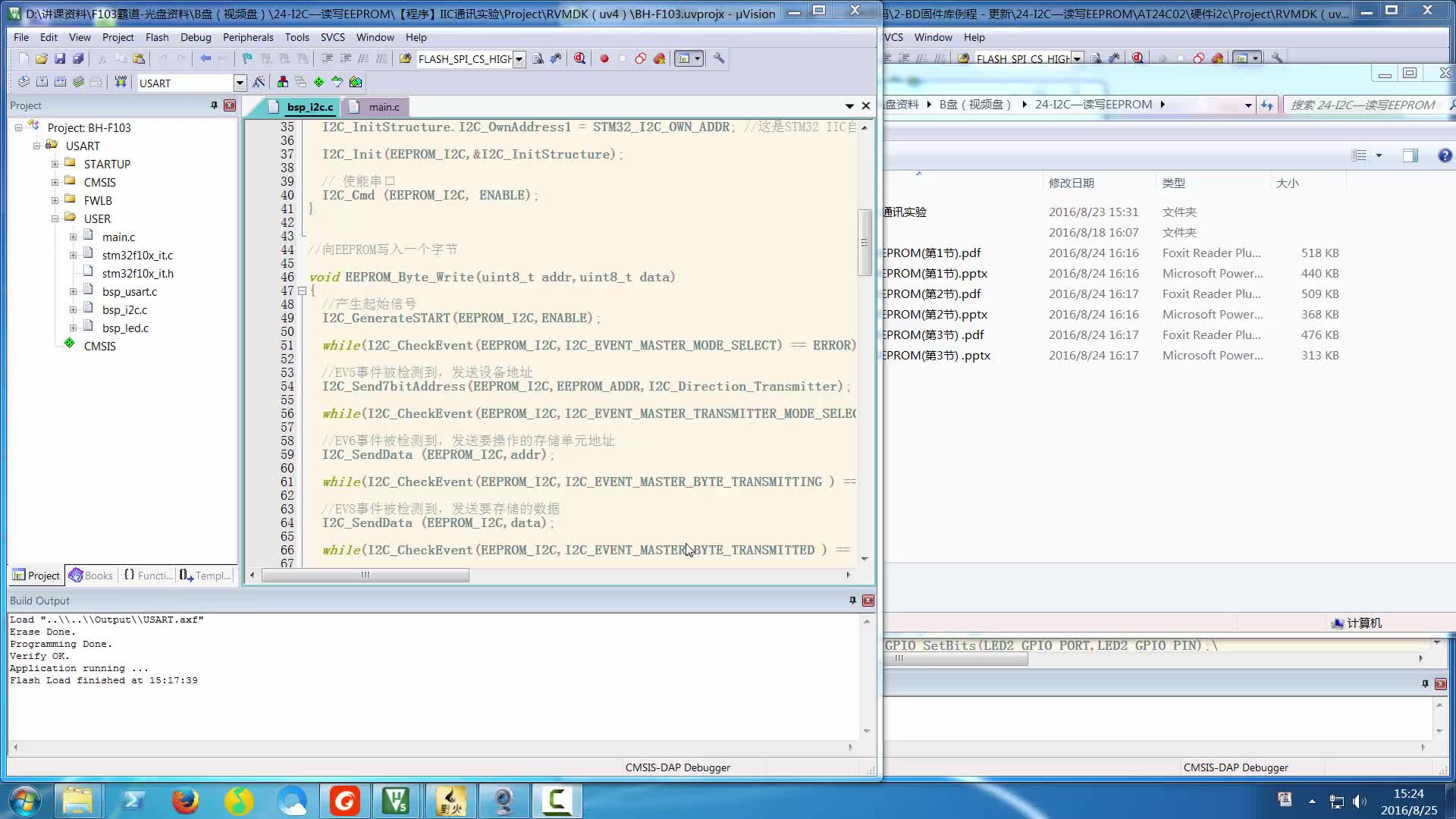Open Manage Project Items icon
Image resolution: width=1456 pixels, height=819 pixels.
pyautogui.click(x=283, y=82)
